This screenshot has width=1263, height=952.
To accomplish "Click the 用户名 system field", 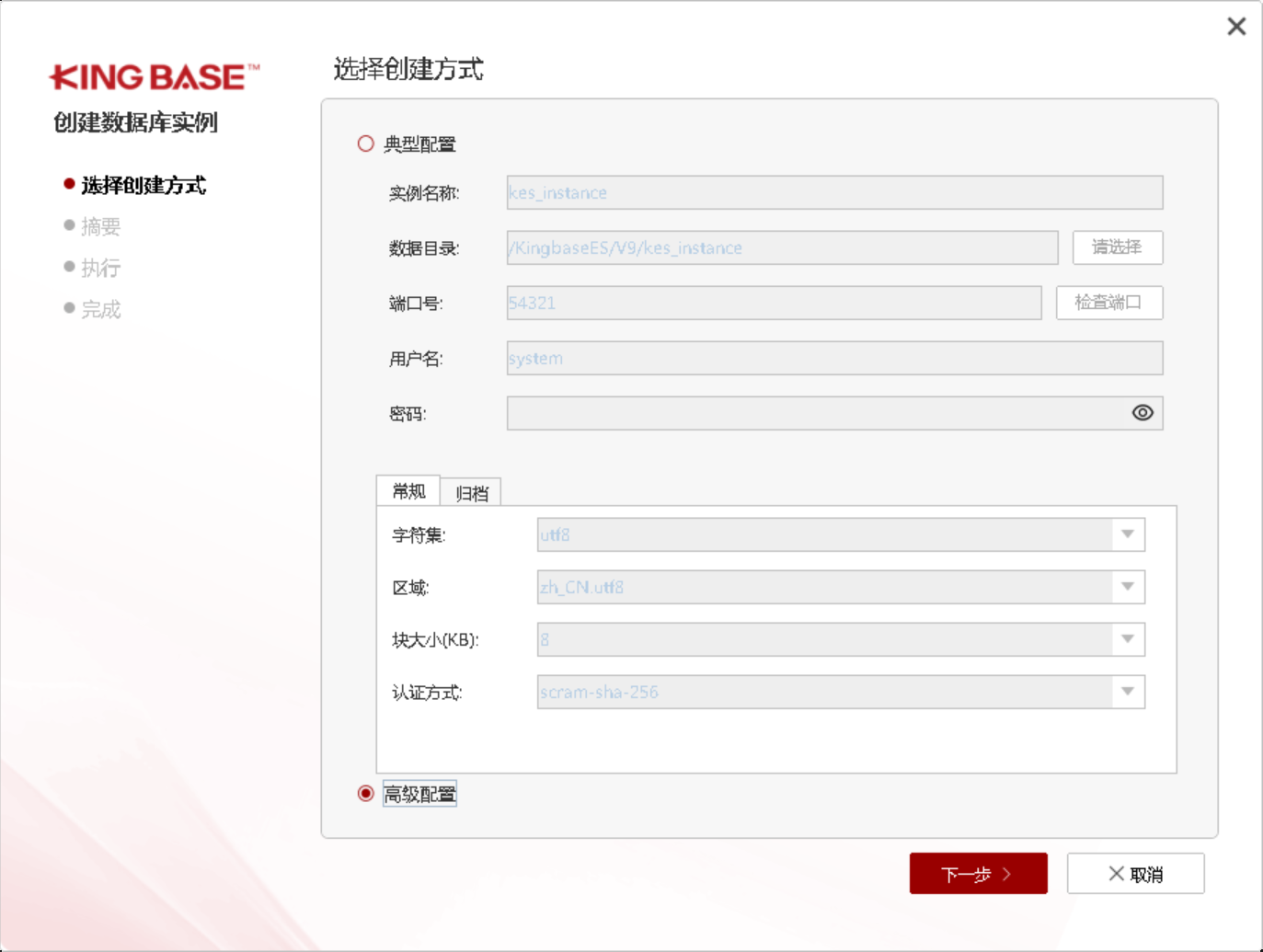I will coord(834,358).
